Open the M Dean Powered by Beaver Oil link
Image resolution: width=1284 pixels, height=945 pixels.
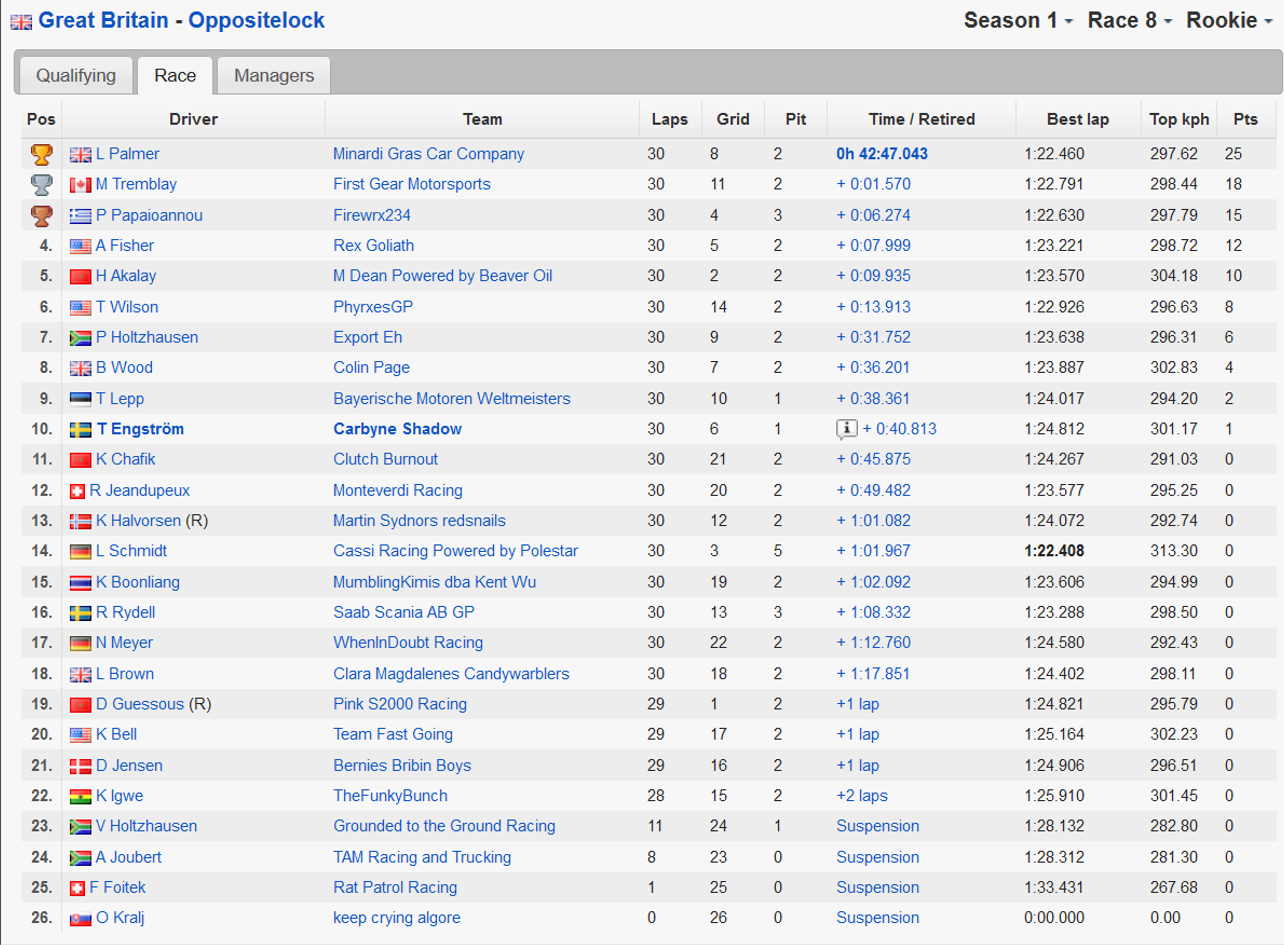pos(443,276)
